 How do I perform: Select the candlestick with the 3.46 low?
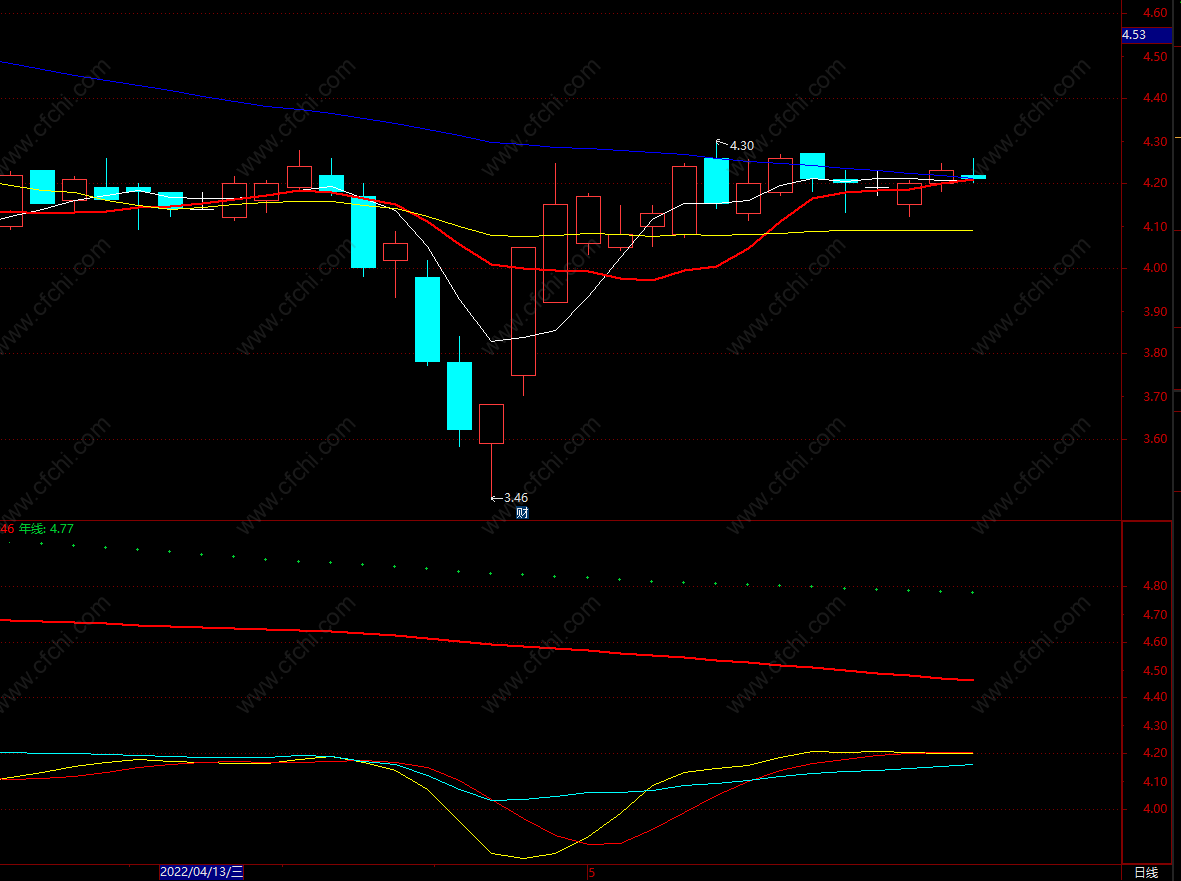point(491,424)
